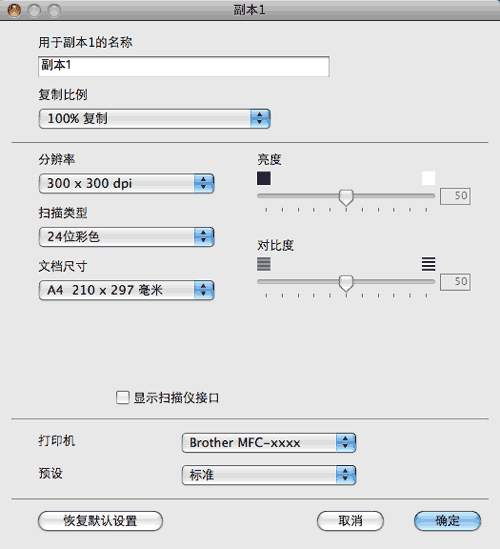
Task: Open the 复制比例 100% 复制 dropdown
Action: pos(154,119)
